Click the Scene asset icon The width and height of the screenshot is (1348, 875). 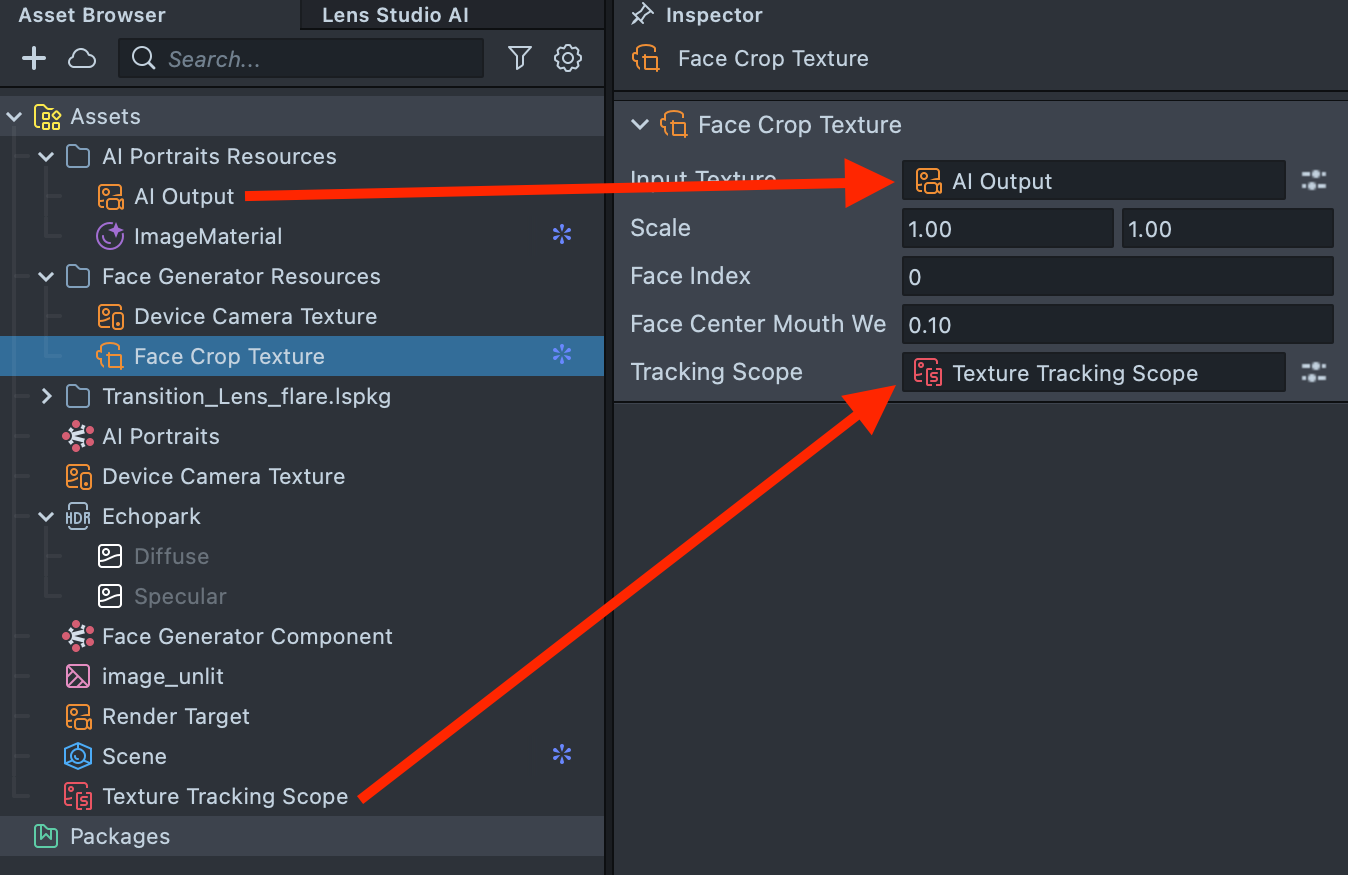coord(78,757)
